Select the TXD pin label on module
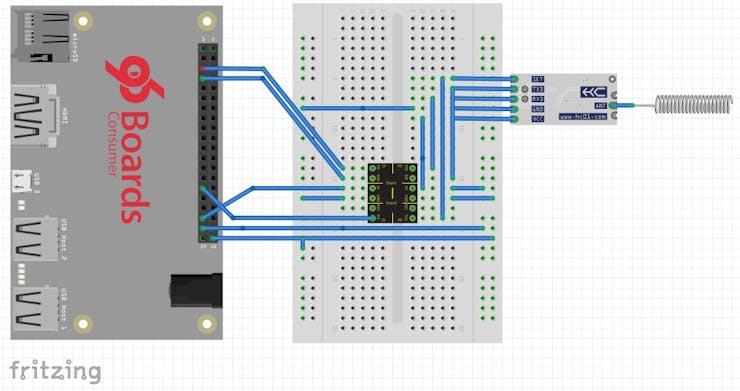 tap(538, 89)
